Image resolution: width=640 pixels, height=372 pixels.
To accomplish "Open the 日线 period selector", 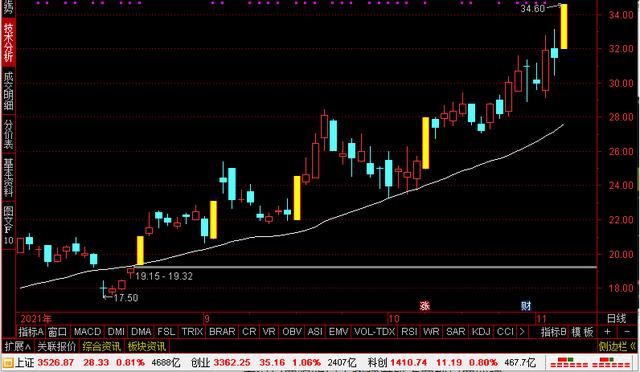I will [616, 318].
